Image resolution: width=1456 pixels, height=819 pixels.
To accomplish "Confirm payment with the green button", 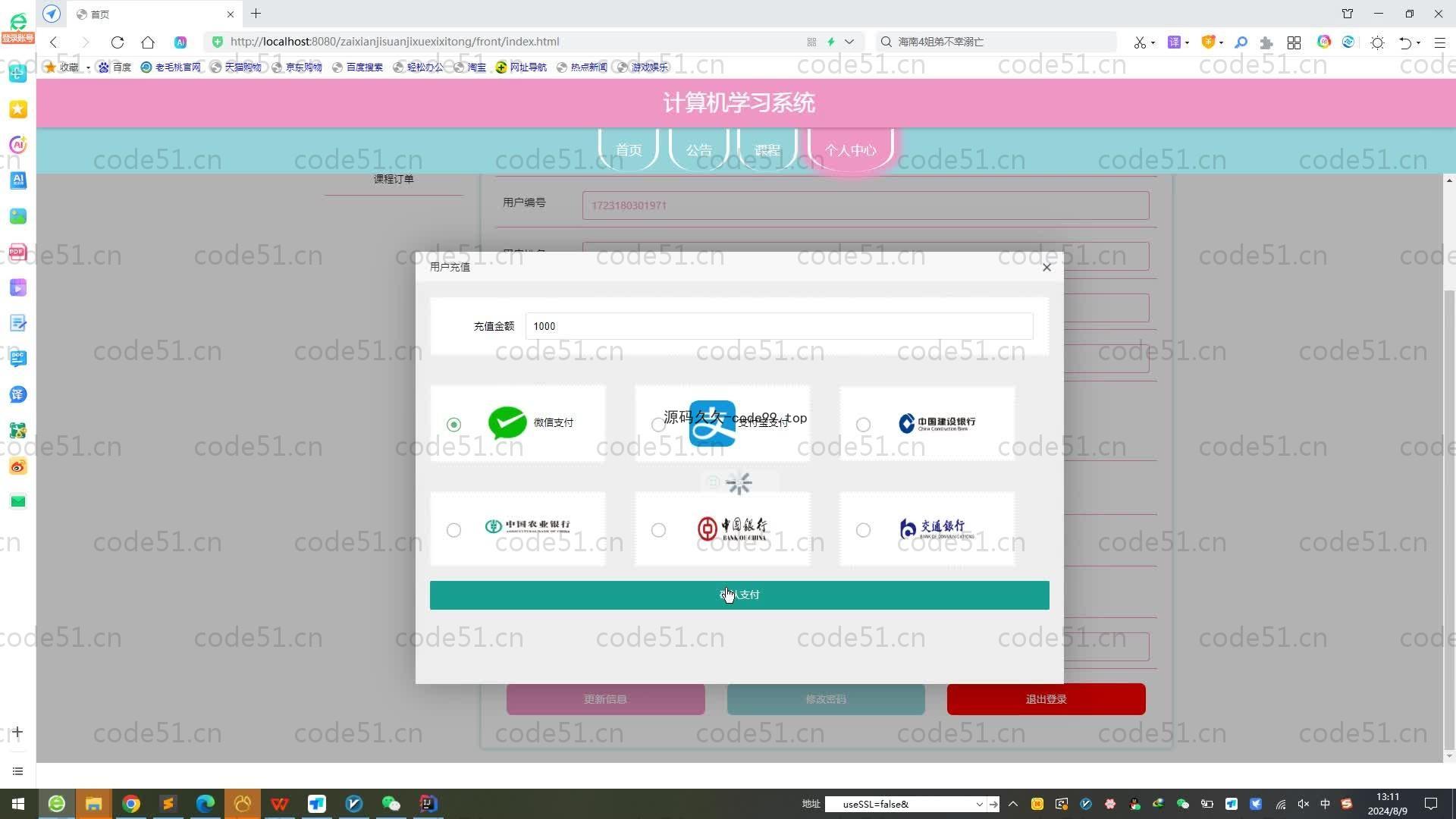I will [x=739, y=595].
